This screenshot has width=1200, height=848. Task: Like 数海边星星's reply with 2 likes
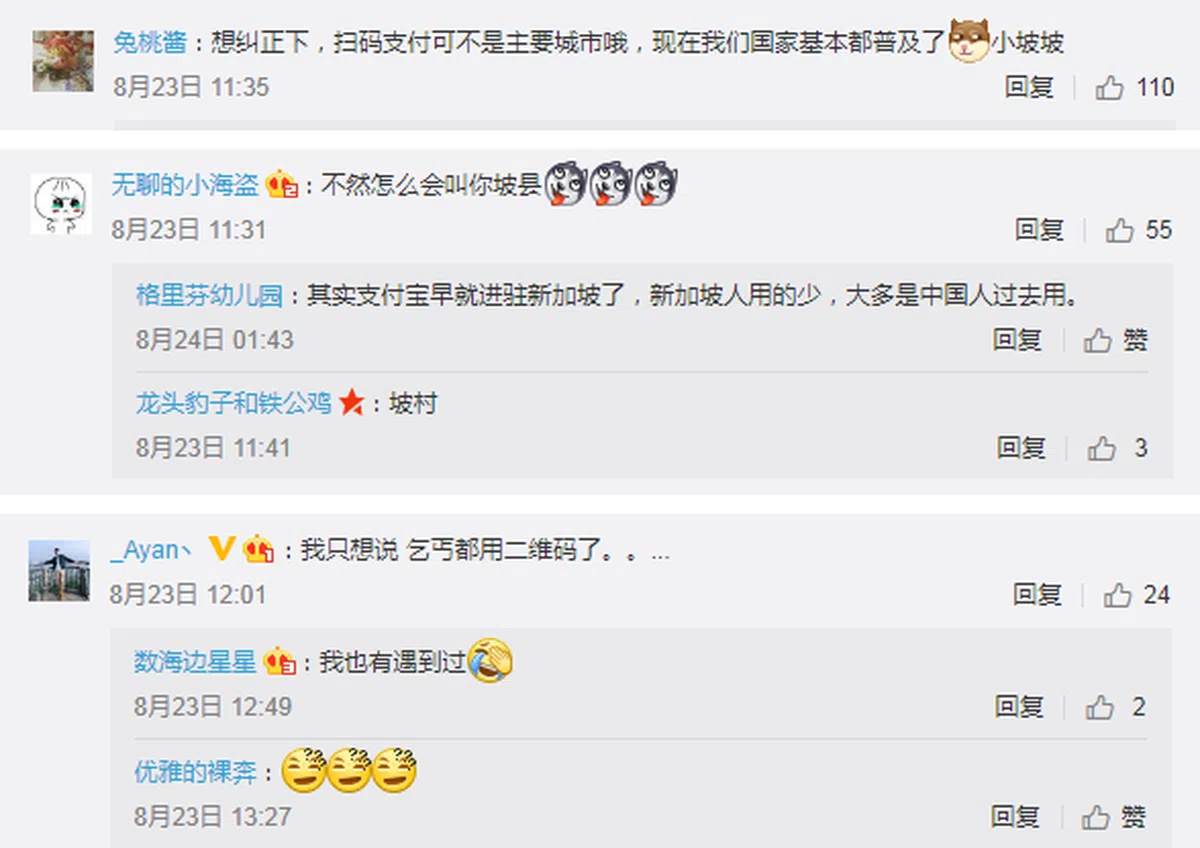1099,707
